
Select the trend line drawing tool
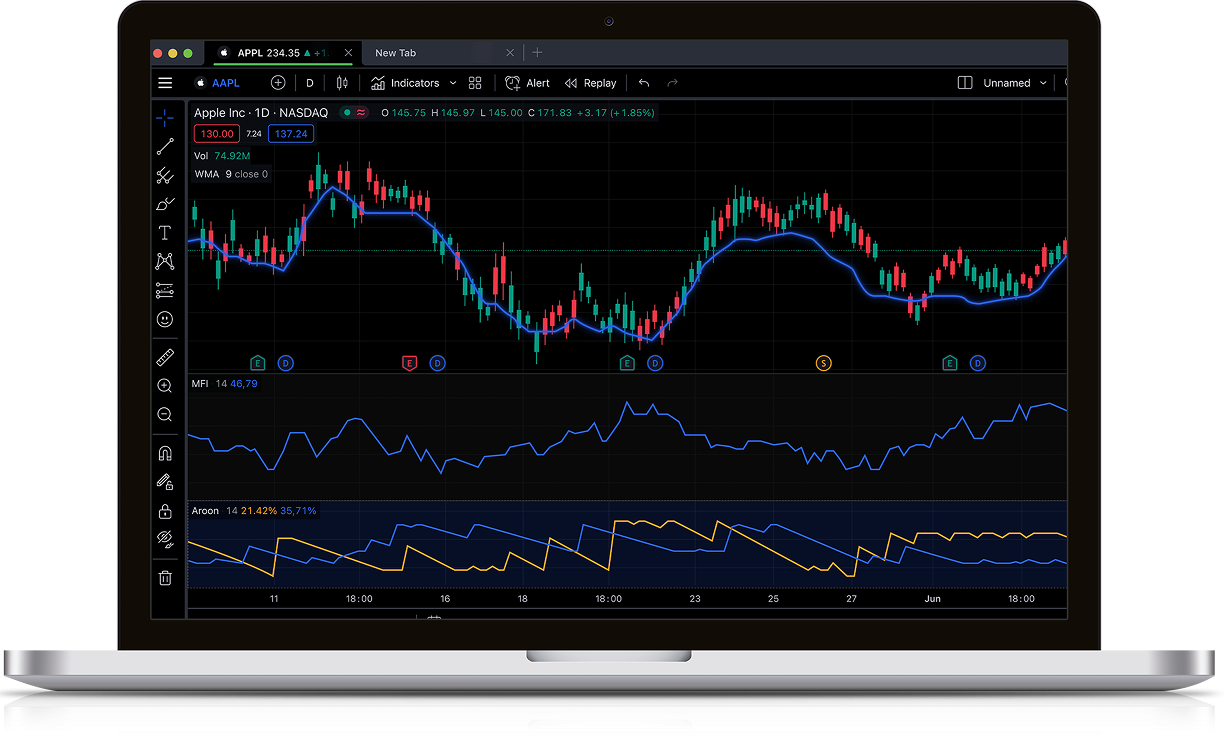click(165, 147)
